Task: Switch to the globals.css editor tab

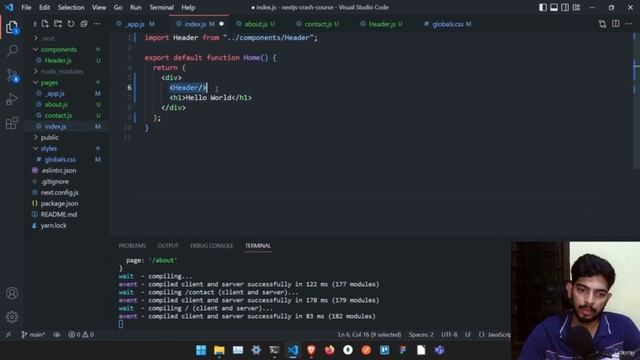Action: 448,24
